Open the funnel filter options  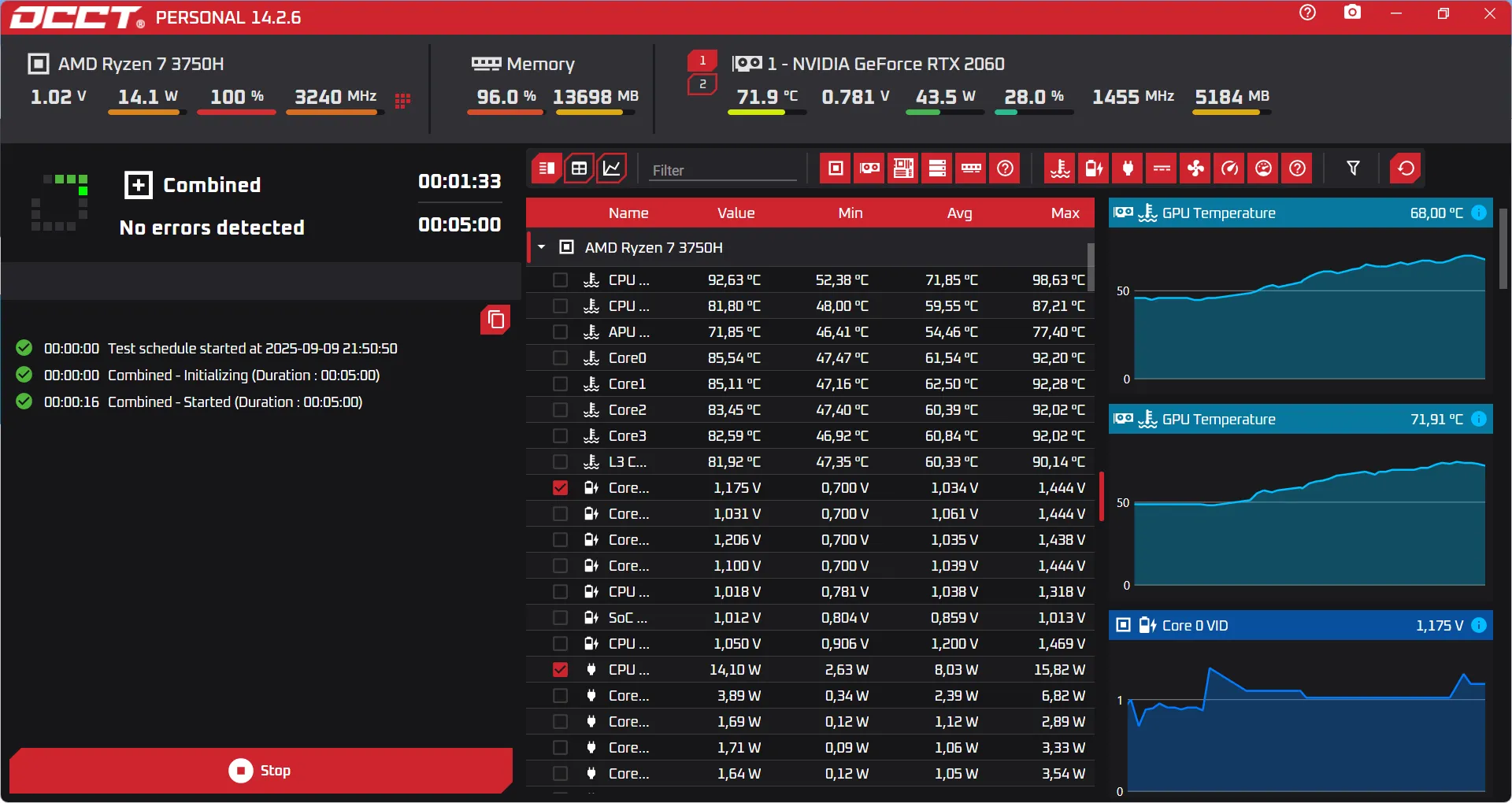pos(1353,168)
